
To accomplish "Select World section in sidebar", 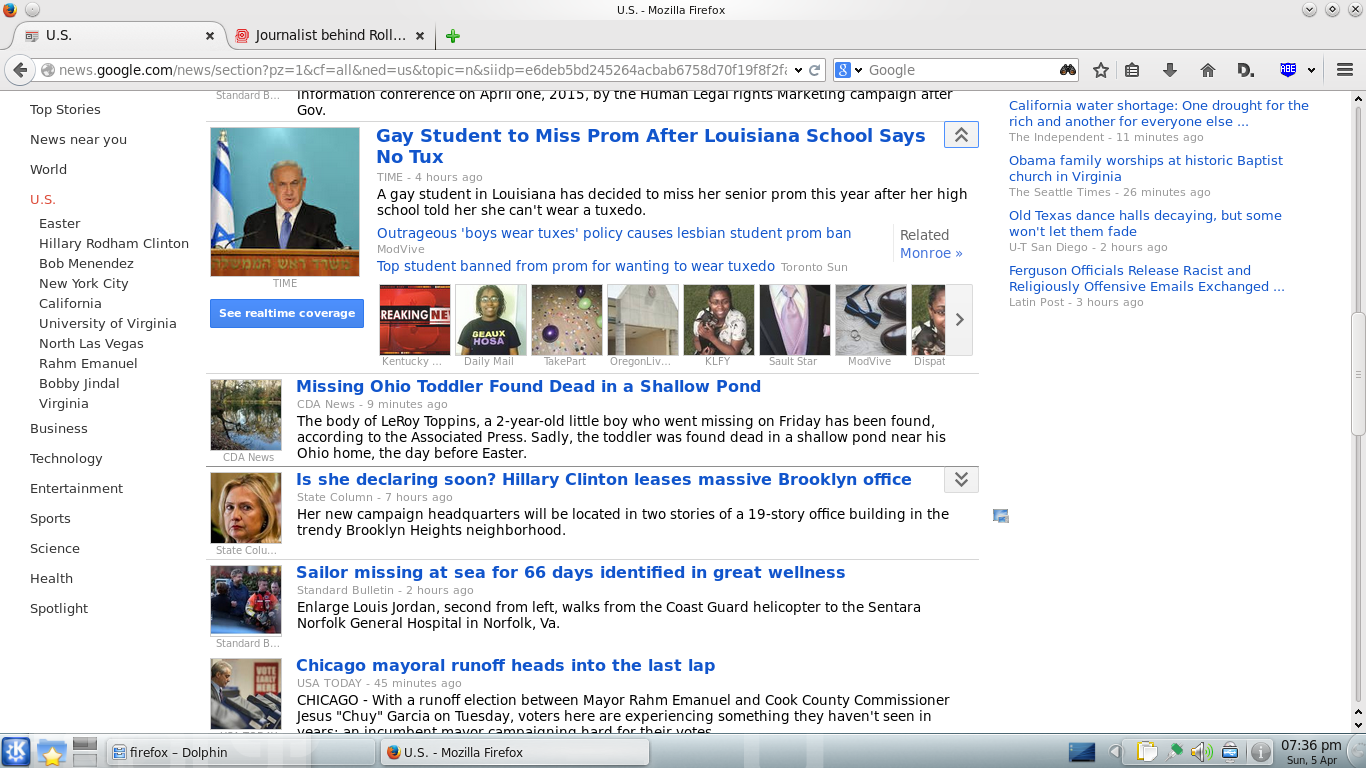I will 48,169.
